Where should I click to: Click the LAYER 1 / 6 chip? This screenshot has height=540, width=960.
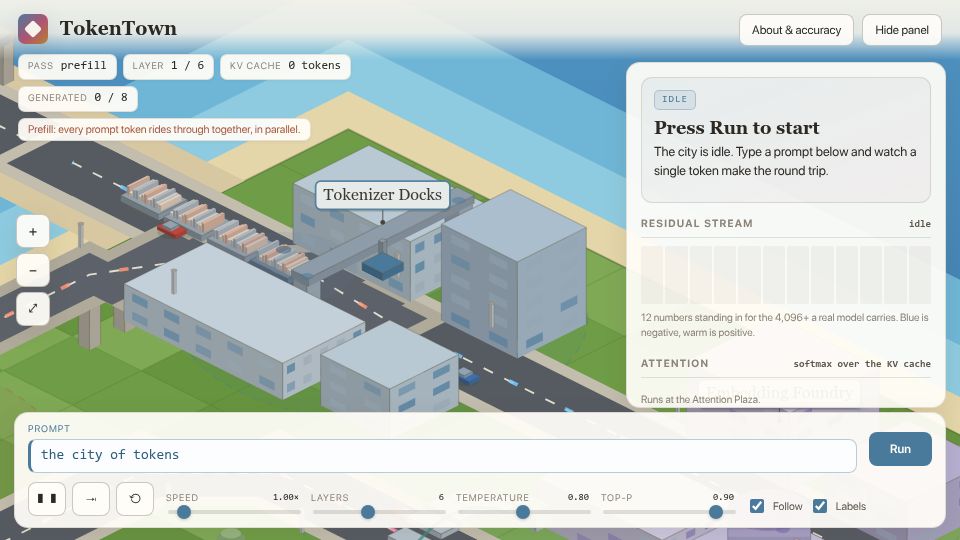click(x=168, y=66)
